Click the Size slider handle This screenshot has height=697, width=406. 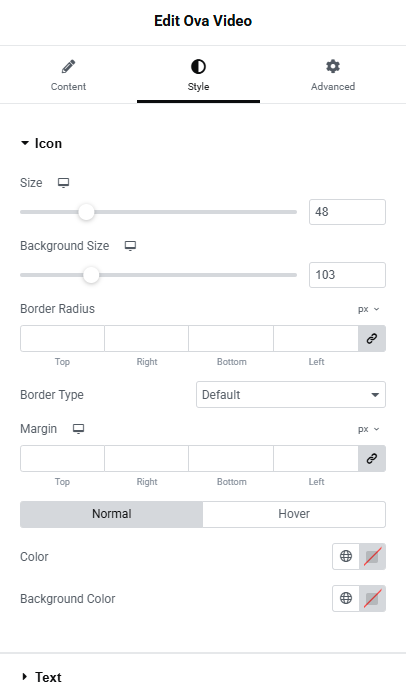(x=86, y=212)
